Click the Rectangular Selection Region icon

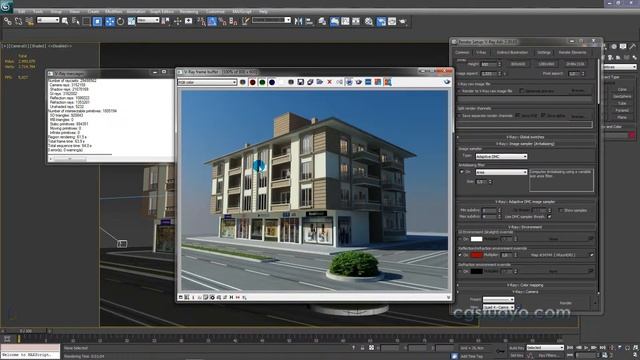(x=87, y=21)
